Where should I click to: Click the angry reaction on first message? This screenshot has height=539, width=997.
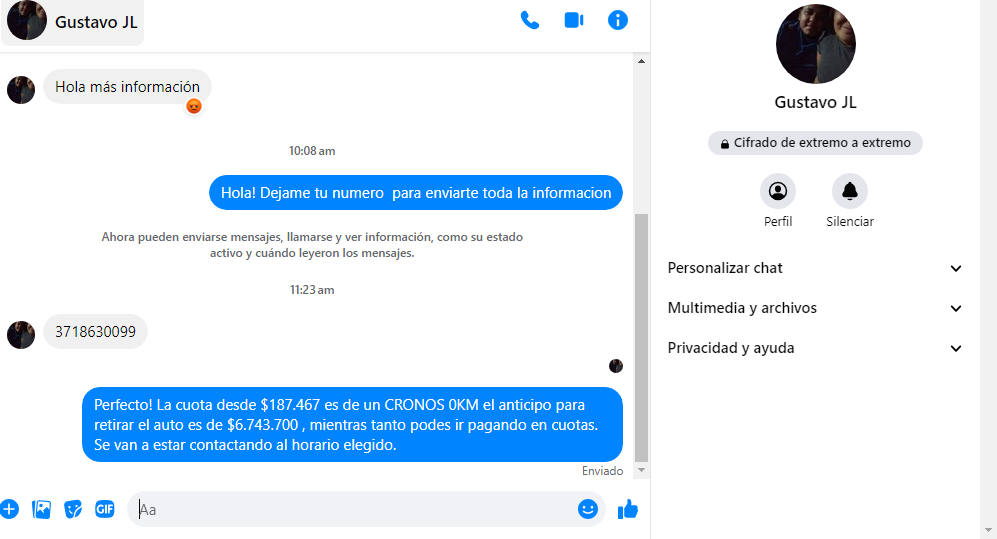point(194,106)
